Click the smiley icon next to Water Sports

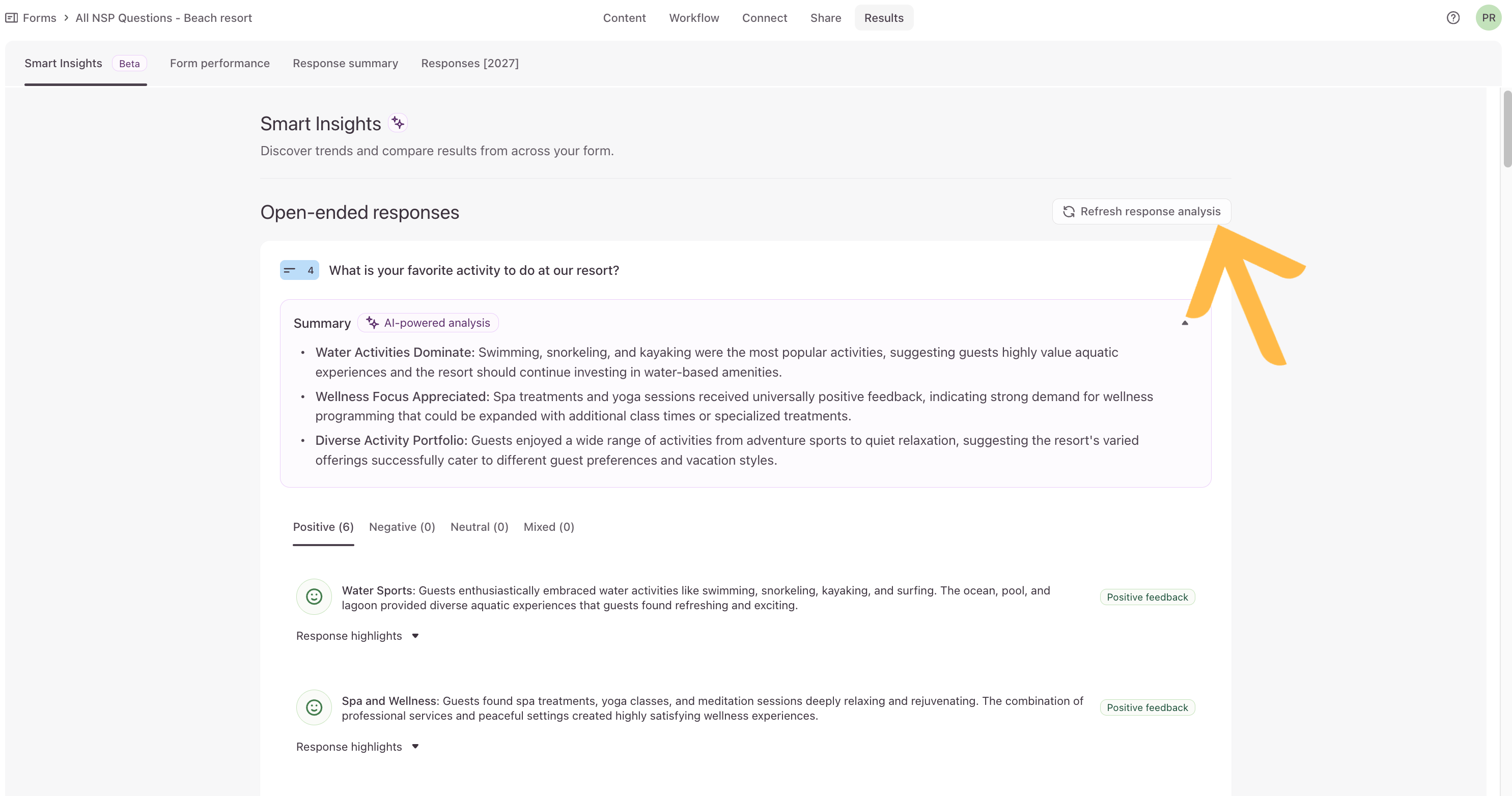pyautogui.click(x=314, y=597)
